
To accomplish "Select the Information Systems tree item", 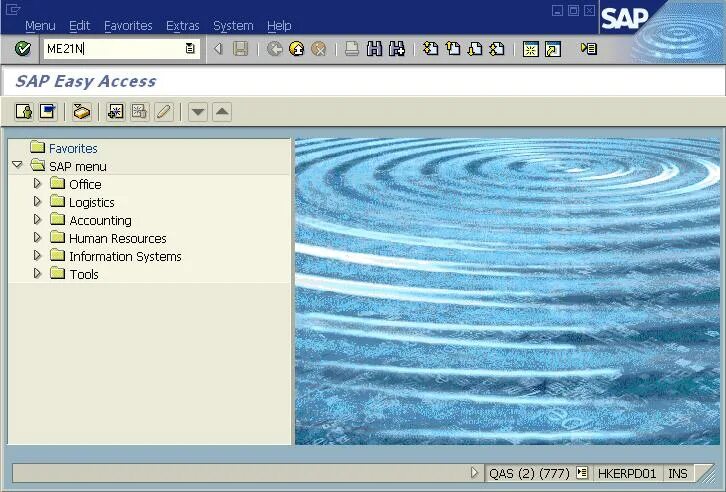I will 125,256.
